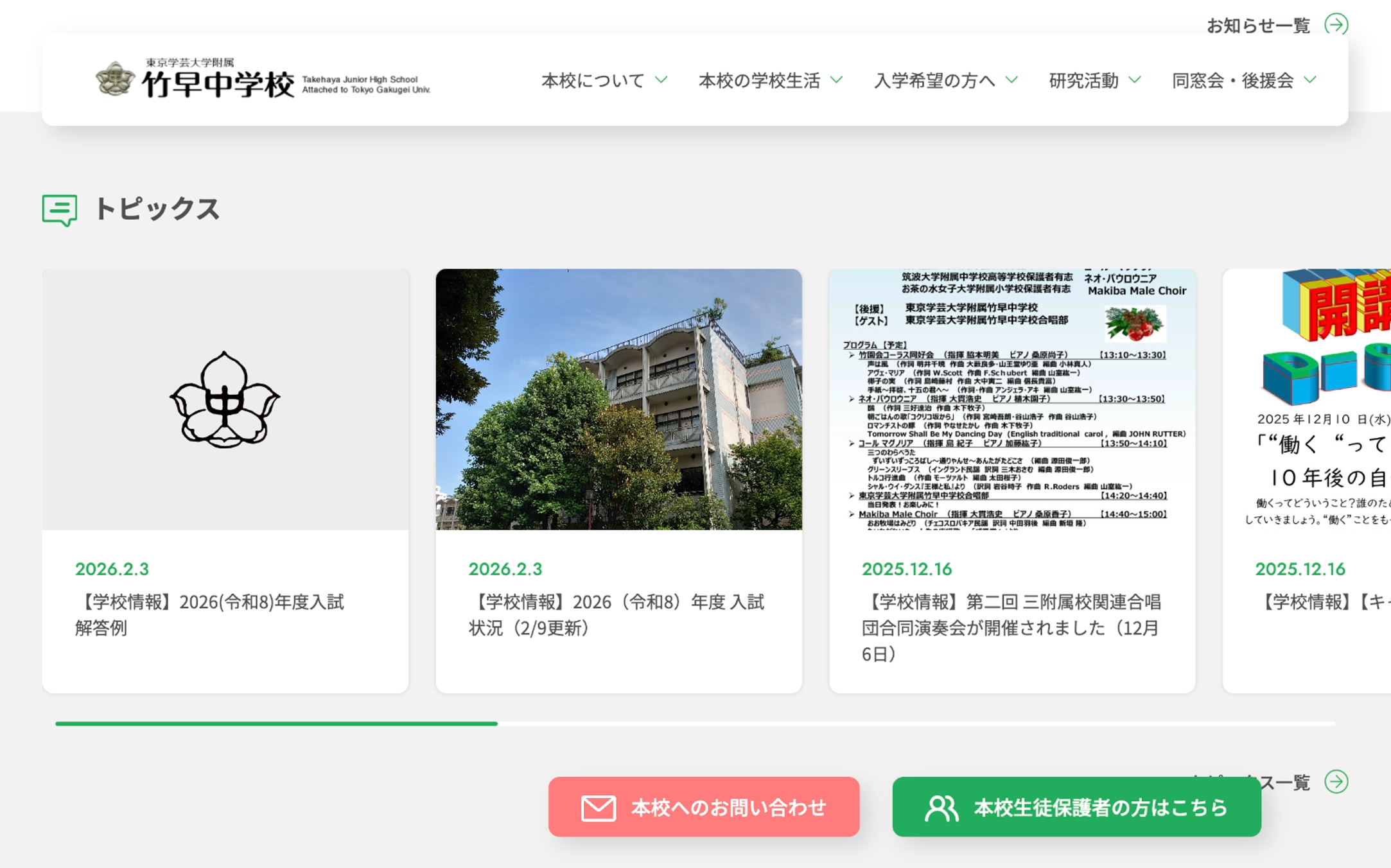Click the concert program flyer thumbnail
The width and height of the screenshot is (1391, 868).
[x=1011, y=399]
